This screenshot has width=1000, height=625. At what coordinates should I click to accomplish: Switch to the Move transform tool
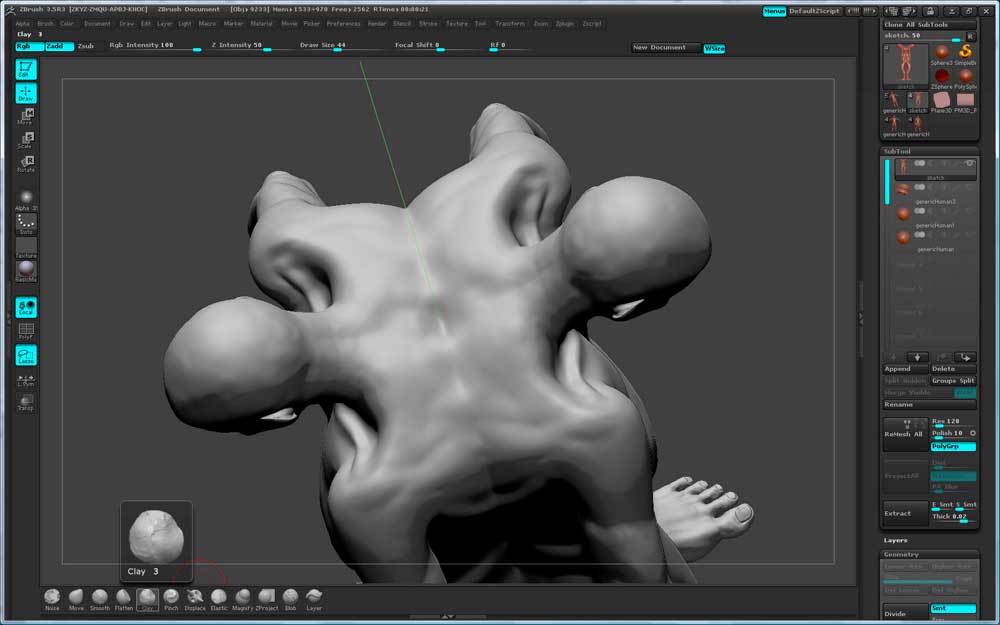[26, 116]
